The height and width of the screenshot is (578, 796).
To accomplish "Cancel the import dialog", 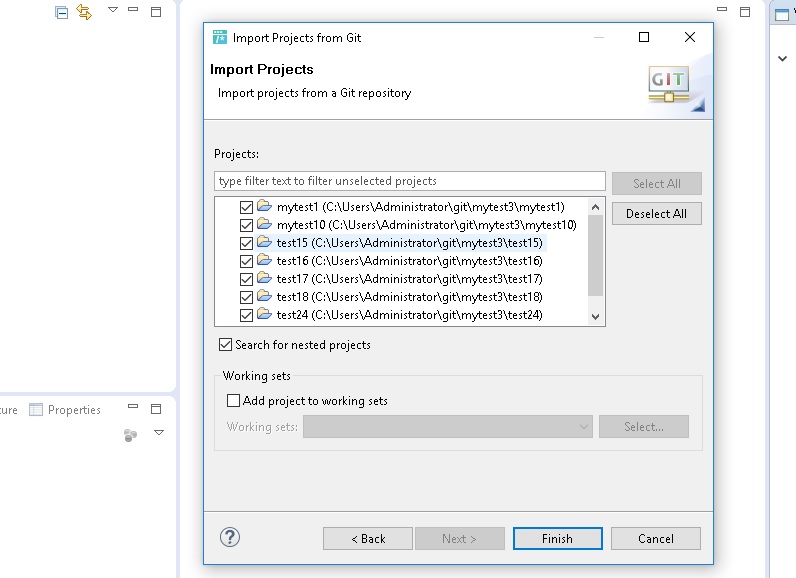I will (x=656, y=539).
